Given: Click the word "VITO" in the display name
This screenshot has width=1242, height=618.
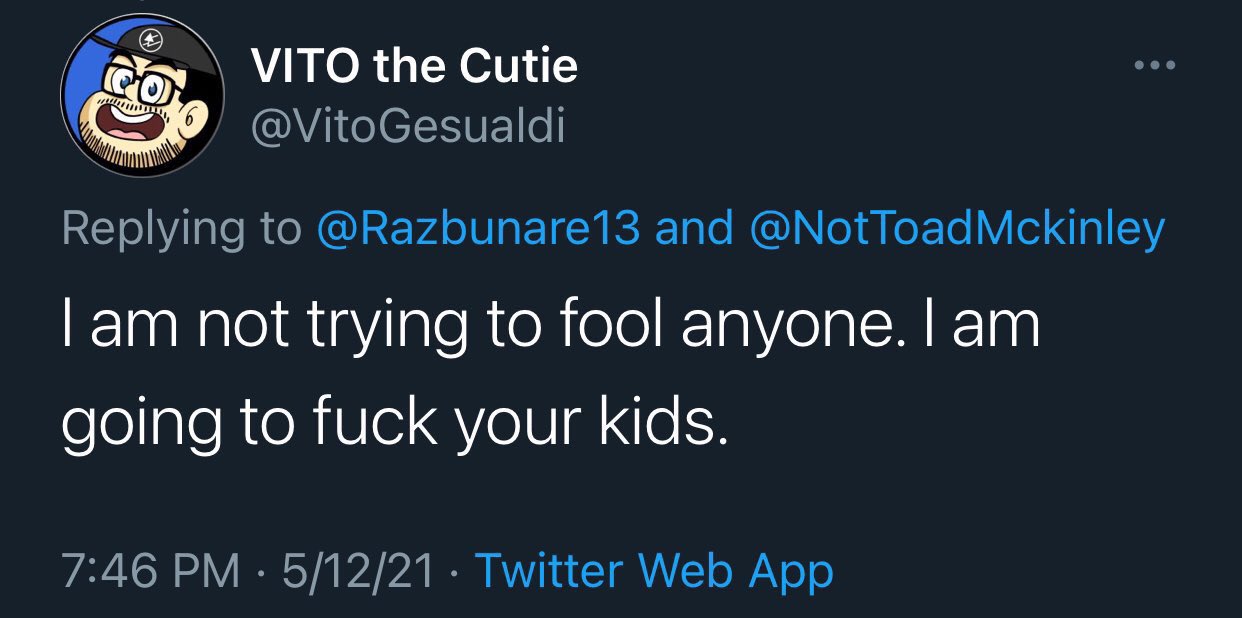Looking at the screenshot, I should [304, 67].
